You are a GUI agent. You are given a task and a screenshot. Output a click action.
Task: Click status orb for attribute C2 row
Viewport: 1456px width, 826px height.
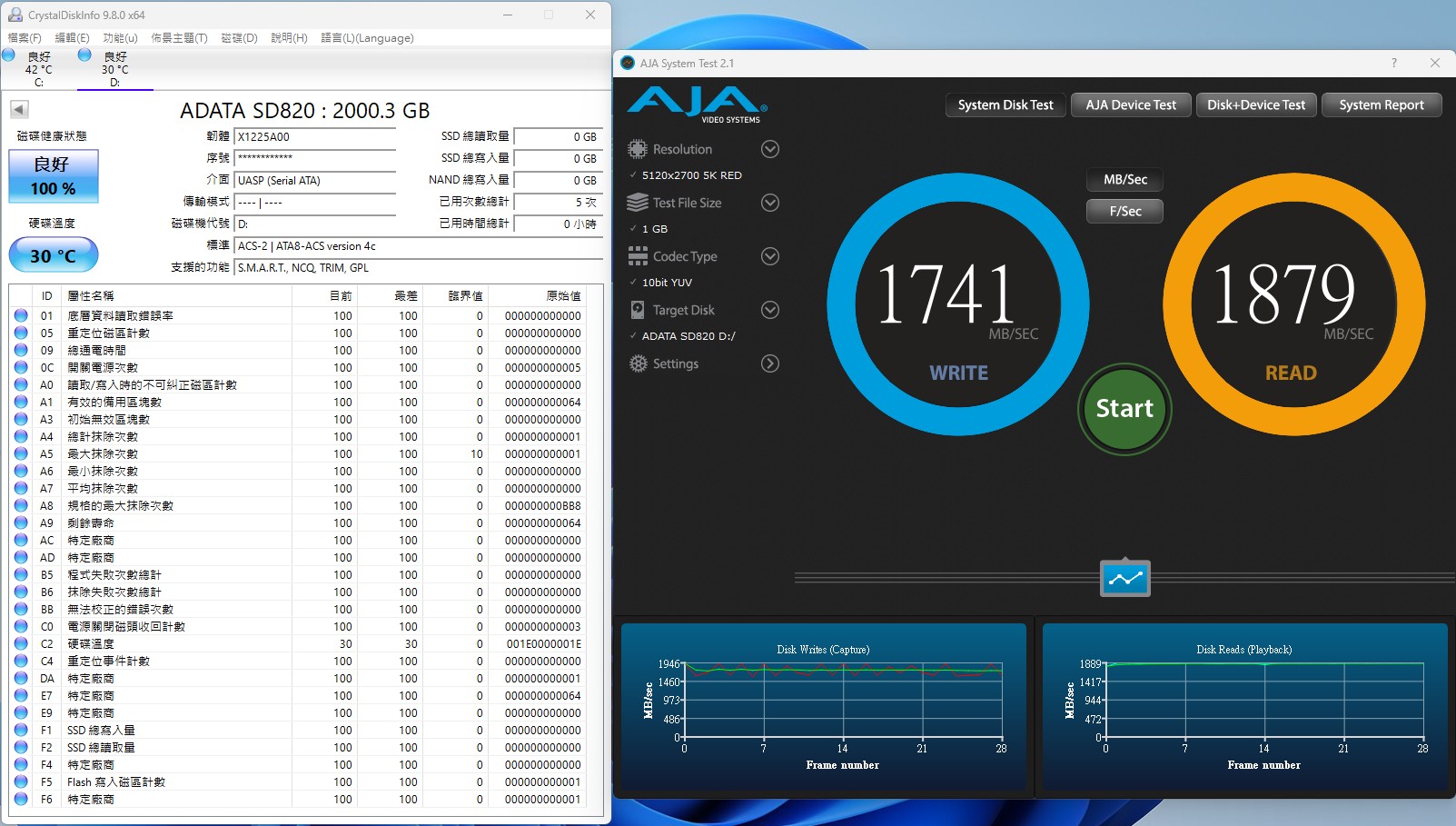point(21,643)
